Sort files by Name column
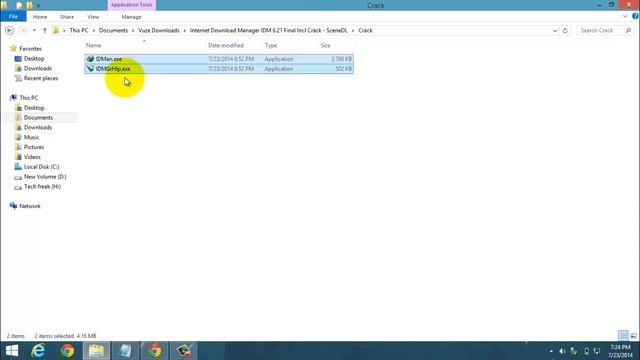 [x=93, y=45]
